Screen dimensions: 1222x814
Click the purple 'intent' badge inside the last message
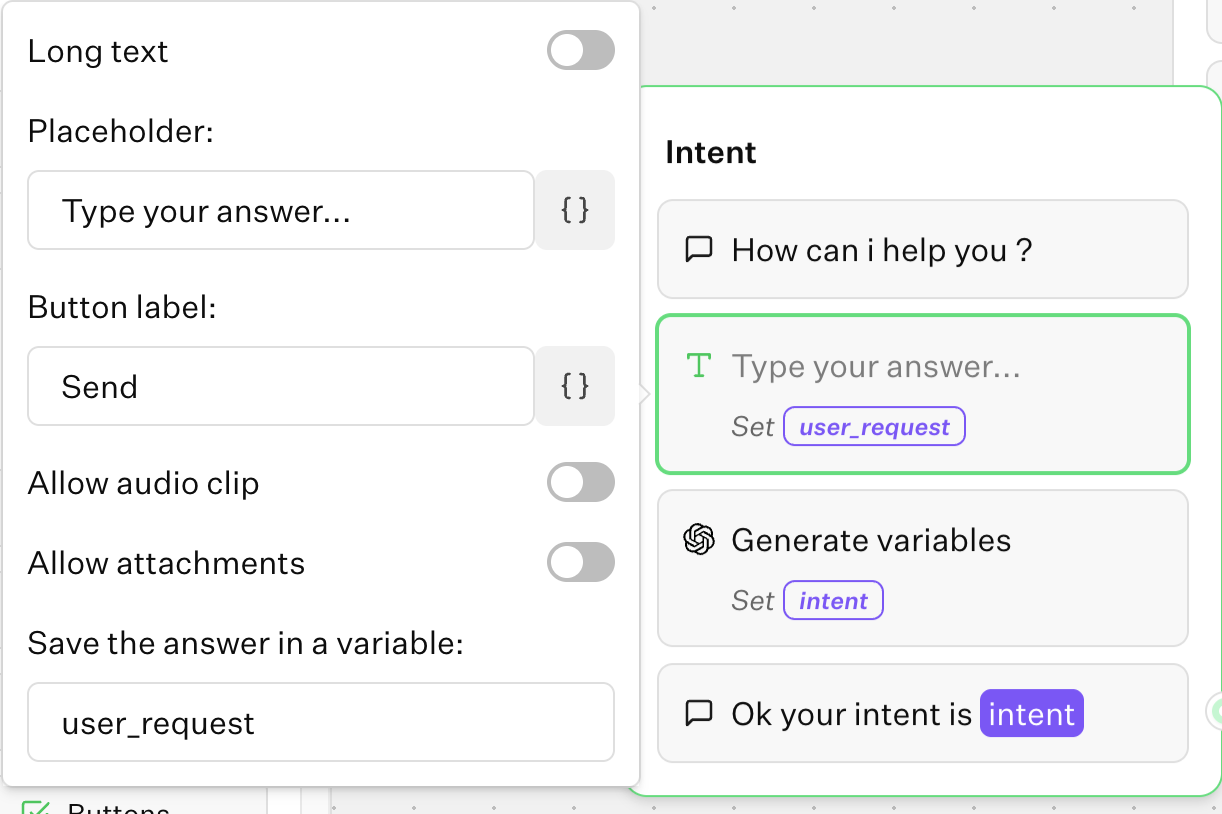[1031, 713]
